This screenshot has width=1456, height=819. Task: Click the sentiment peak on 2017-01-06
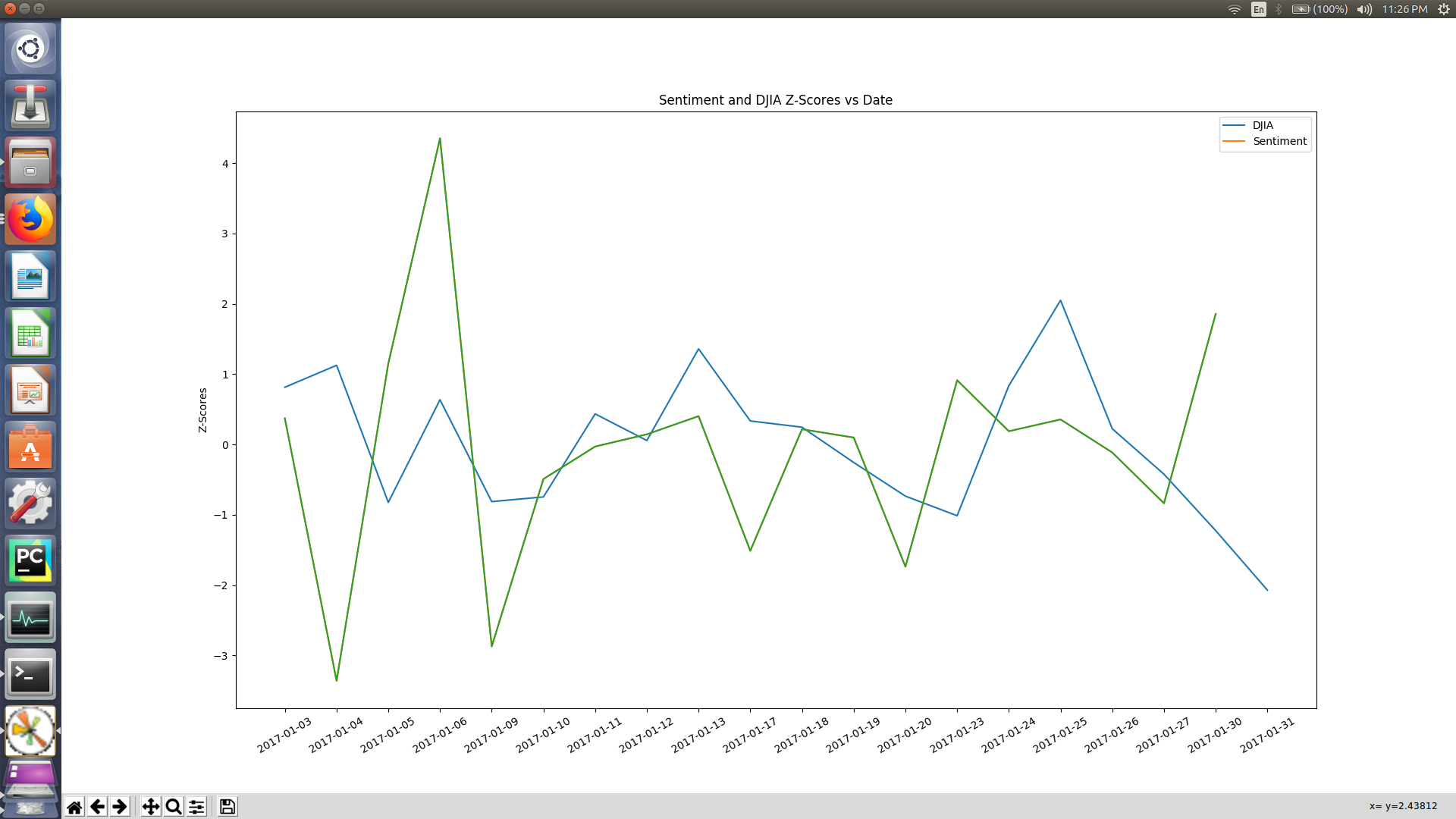440,139
